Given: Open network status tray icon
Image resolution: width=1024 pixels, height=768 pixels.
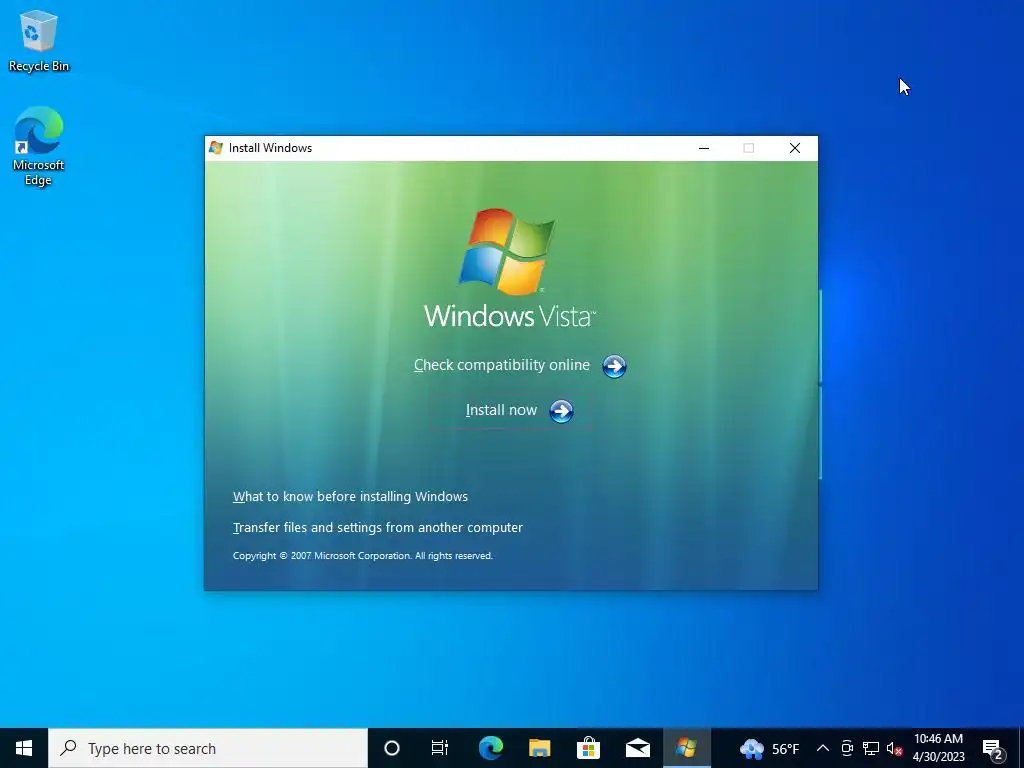Looking at the screenshot, I should [x=871, y=748].
